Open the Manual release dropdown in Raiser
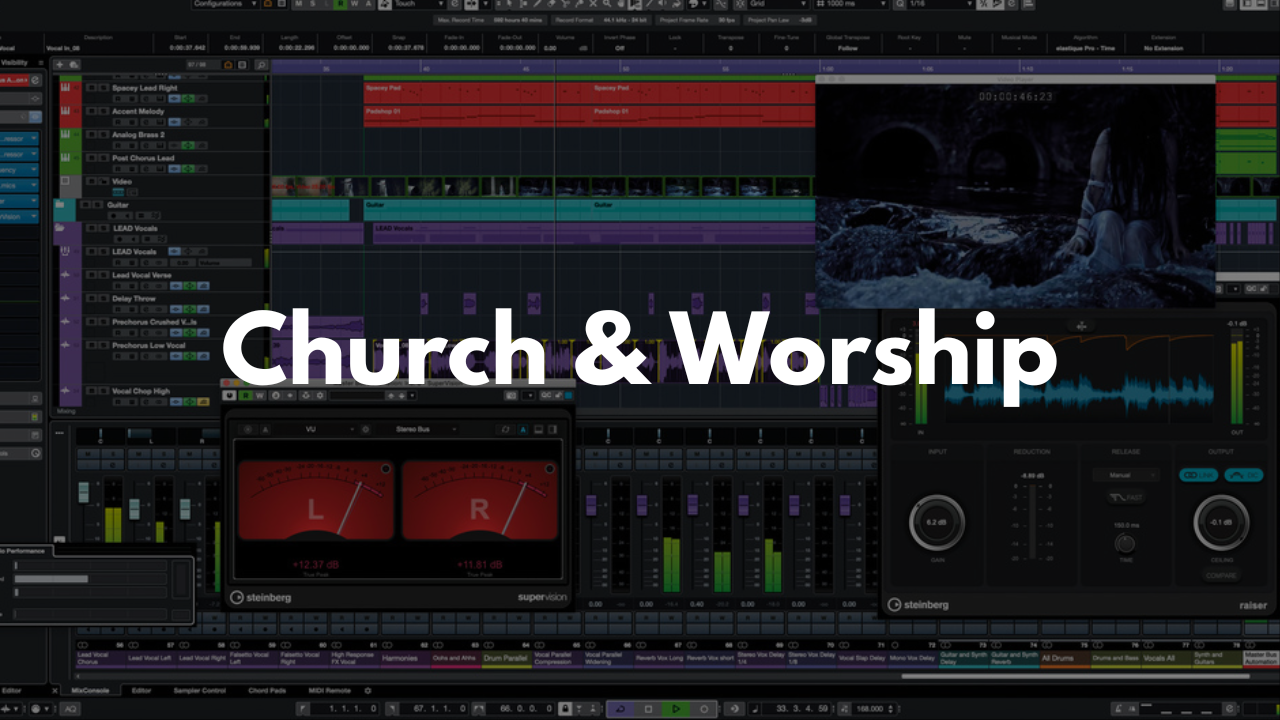 tap(1125, 475)
